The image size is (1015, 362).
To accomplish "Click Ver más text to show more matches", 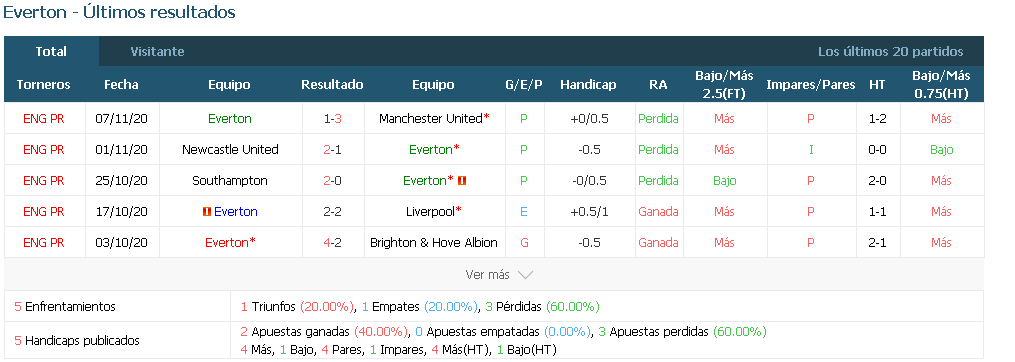I will click(x=487, y=275).
